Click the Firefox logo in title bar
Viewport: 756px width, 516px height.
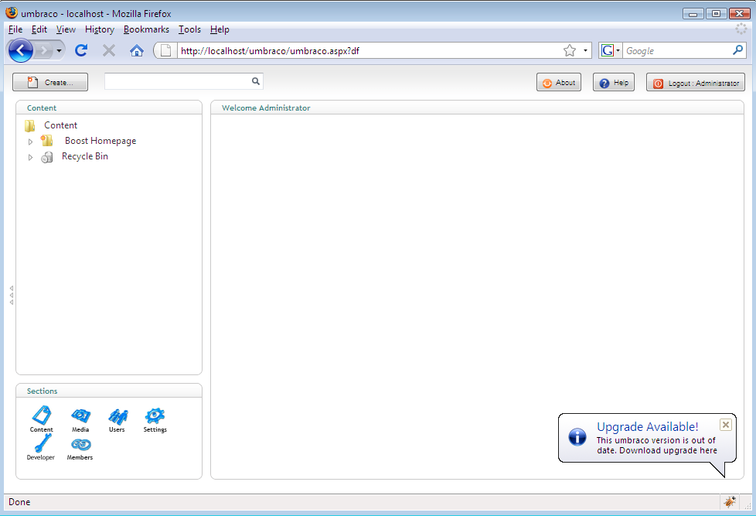pyautogui.click(x=12, y=13)
